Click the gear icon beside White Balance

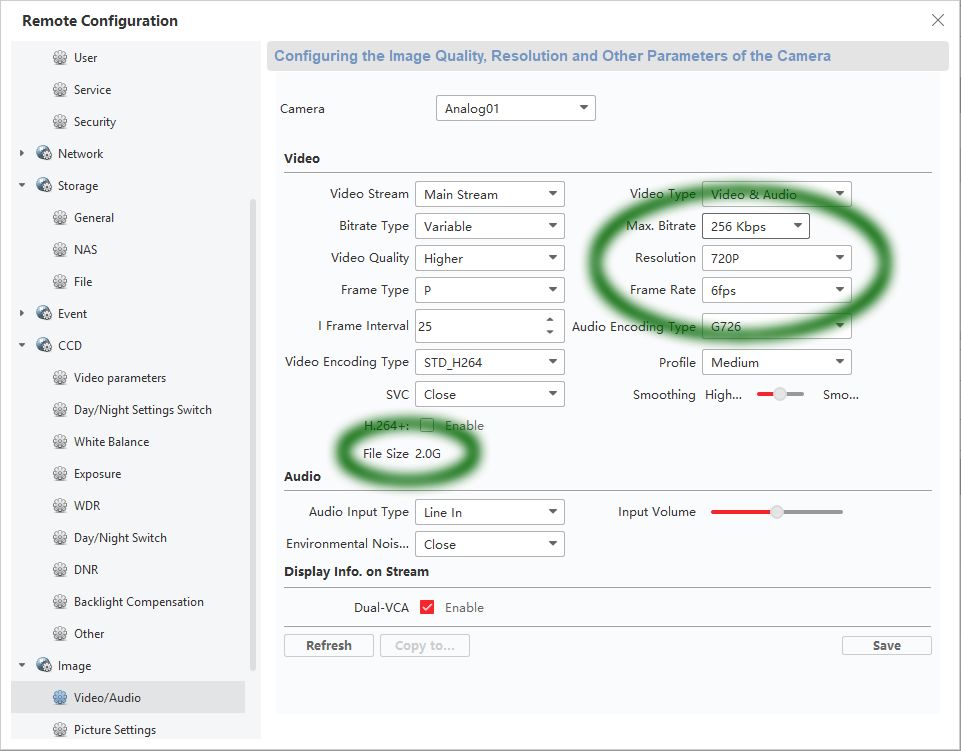[60, 442]
